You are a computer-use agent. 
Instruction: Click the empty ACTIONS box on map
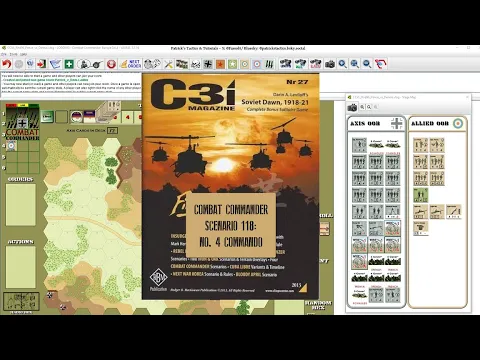(21, 267)
